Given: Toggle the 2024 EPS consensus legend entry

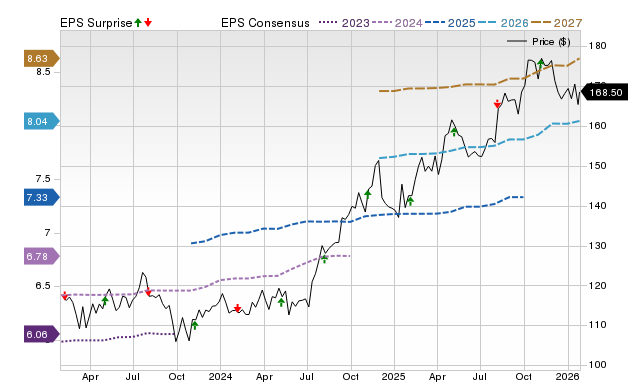Looking at the screenshot, I should tap(397, 23).
